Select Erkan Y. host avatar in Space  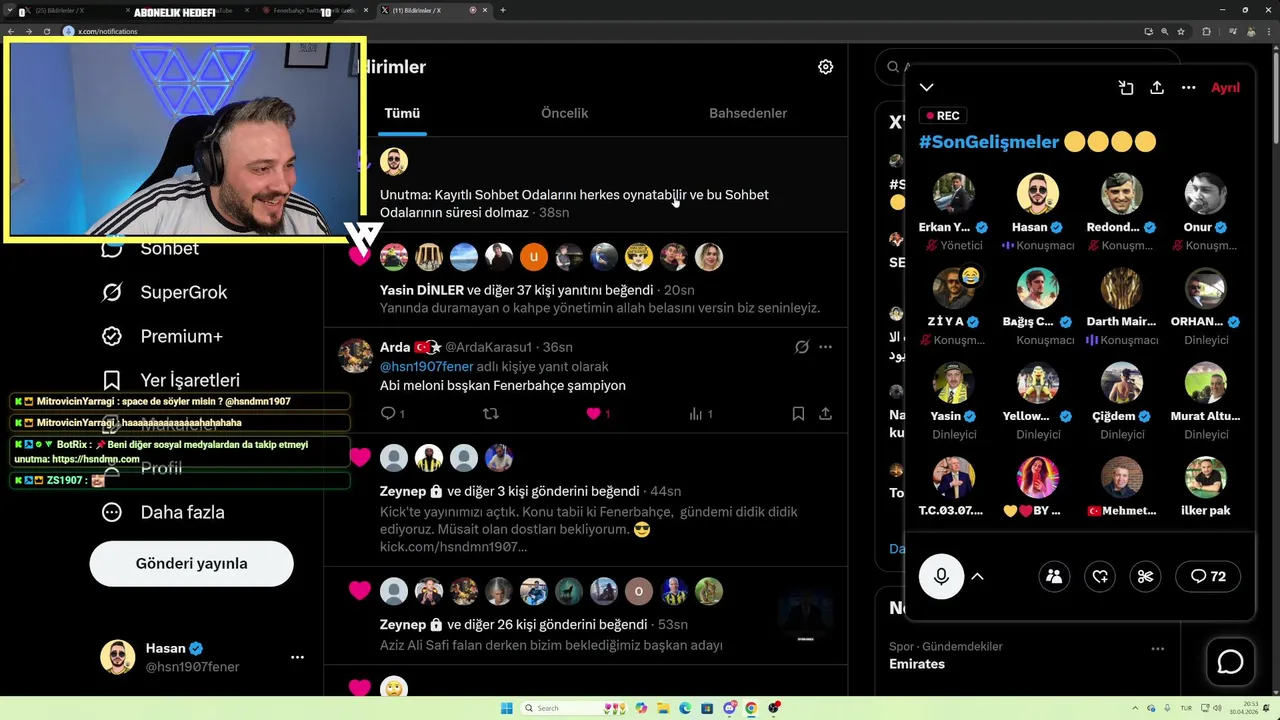coord(954,194)
